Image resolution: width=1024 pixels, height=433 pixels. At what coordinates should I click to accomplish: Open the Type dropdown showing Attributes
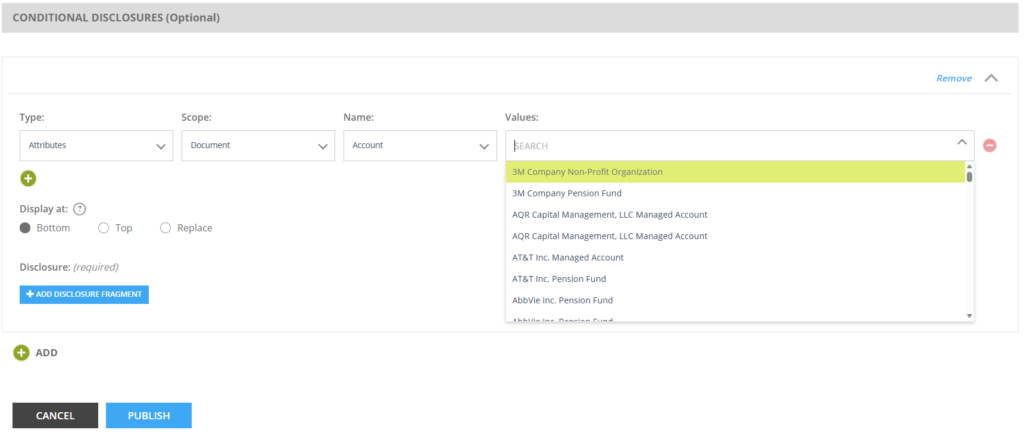click(x=96, y=145)
